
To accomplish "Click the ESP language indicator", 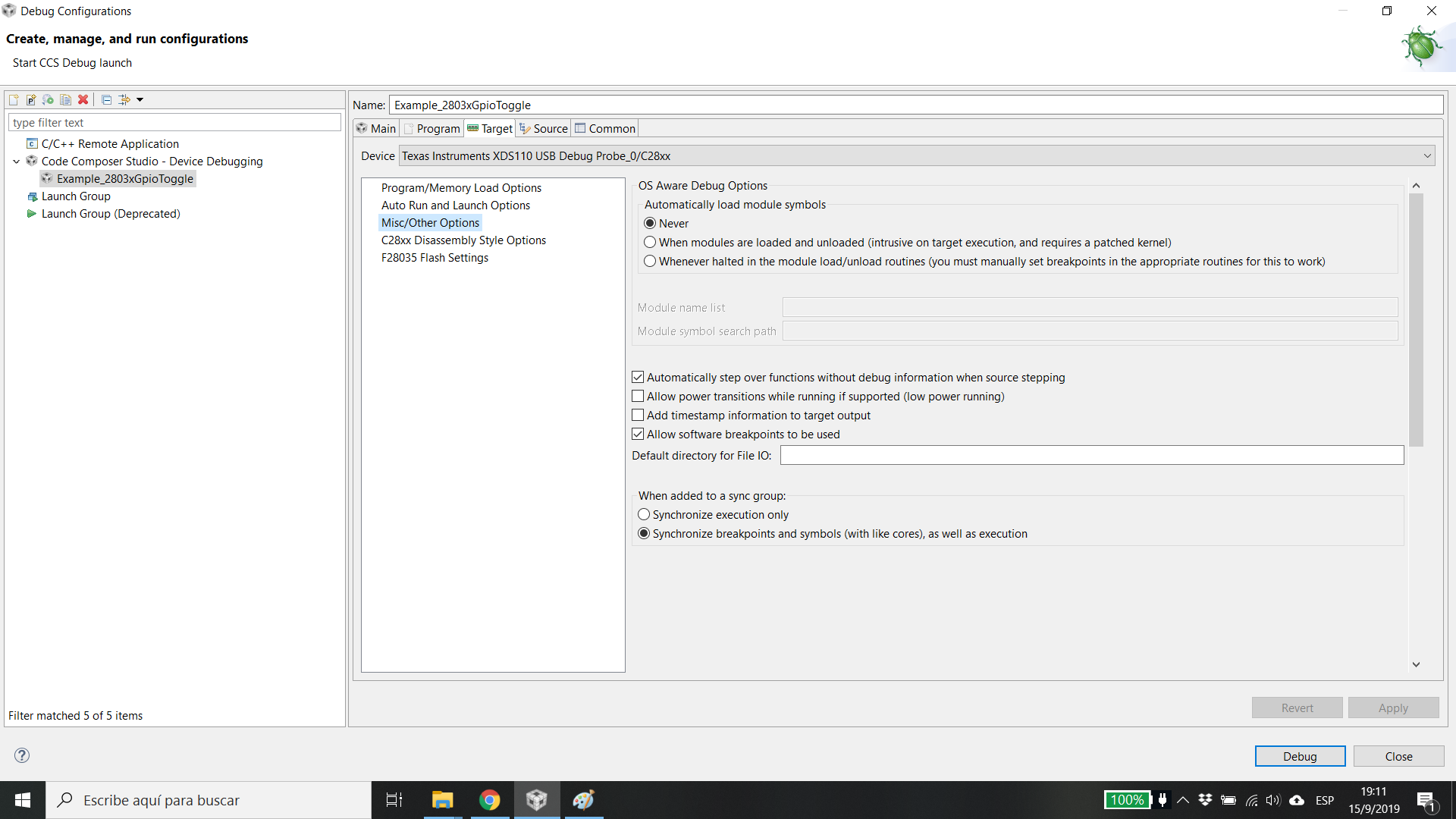I will coord(1325,800).
